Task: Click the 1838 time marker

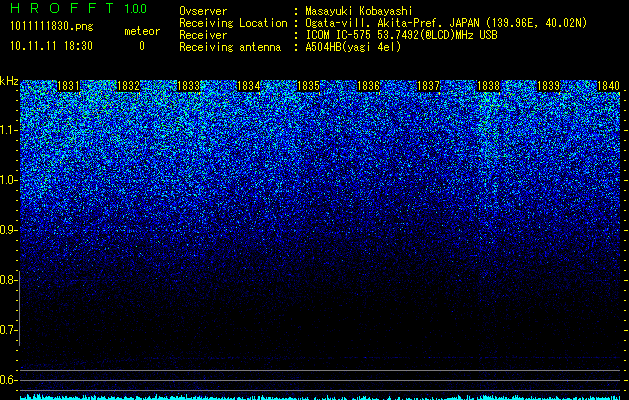Action: click(489, 86)
